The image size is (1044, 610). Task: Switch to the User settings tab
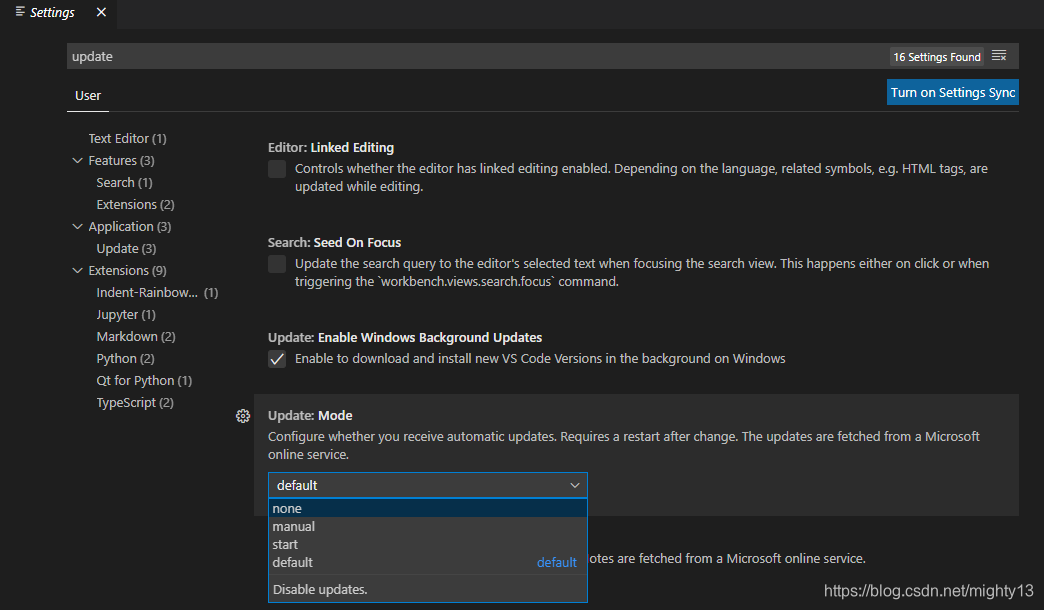click(88, 96)
